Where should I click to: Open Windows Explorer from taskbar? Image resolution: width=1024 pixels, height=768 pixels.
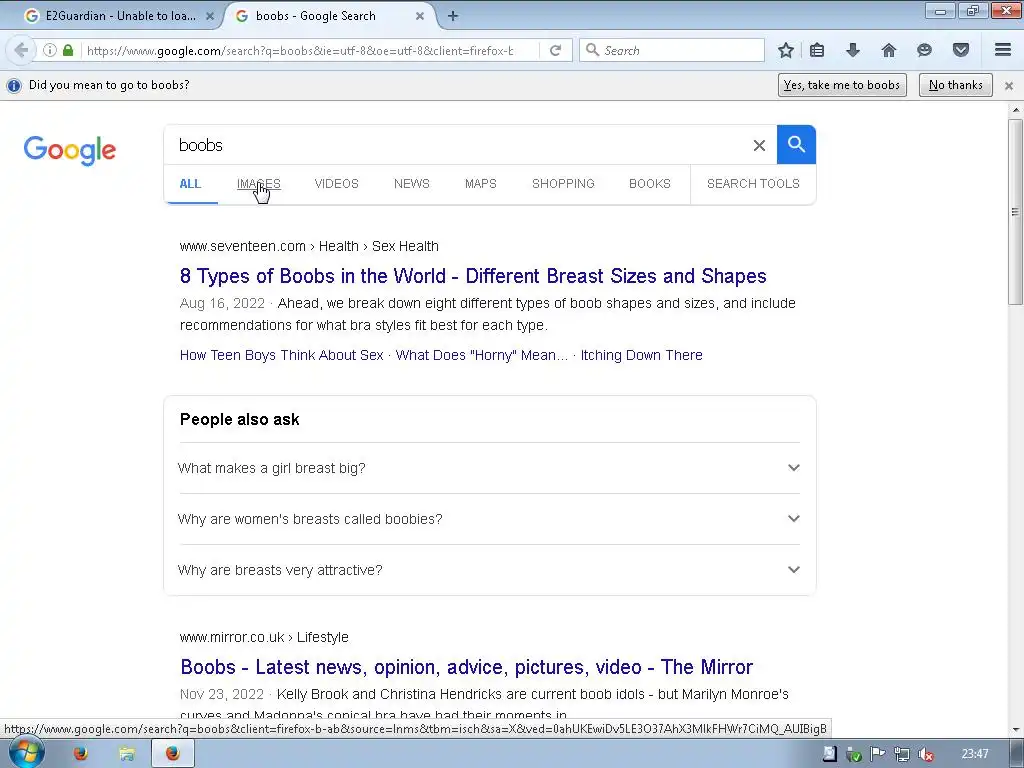[127, 754]
